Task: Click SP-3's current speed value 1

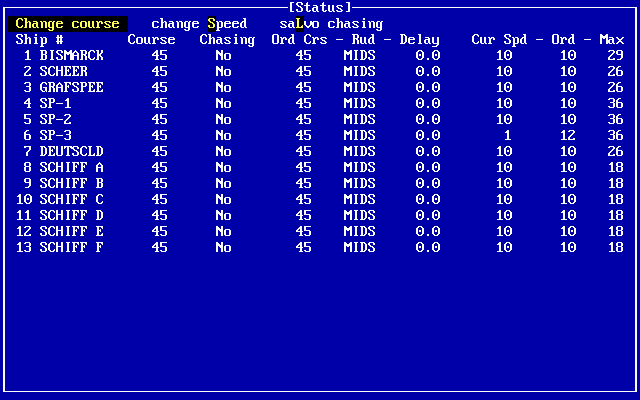Action: [507, 135]
